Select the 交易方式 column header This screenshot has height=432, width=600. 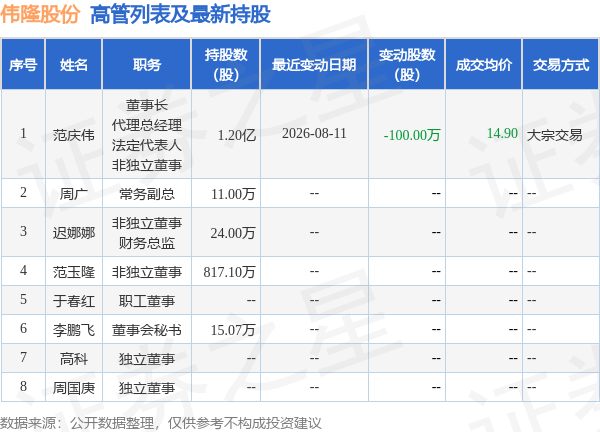(x=561, y=64)
